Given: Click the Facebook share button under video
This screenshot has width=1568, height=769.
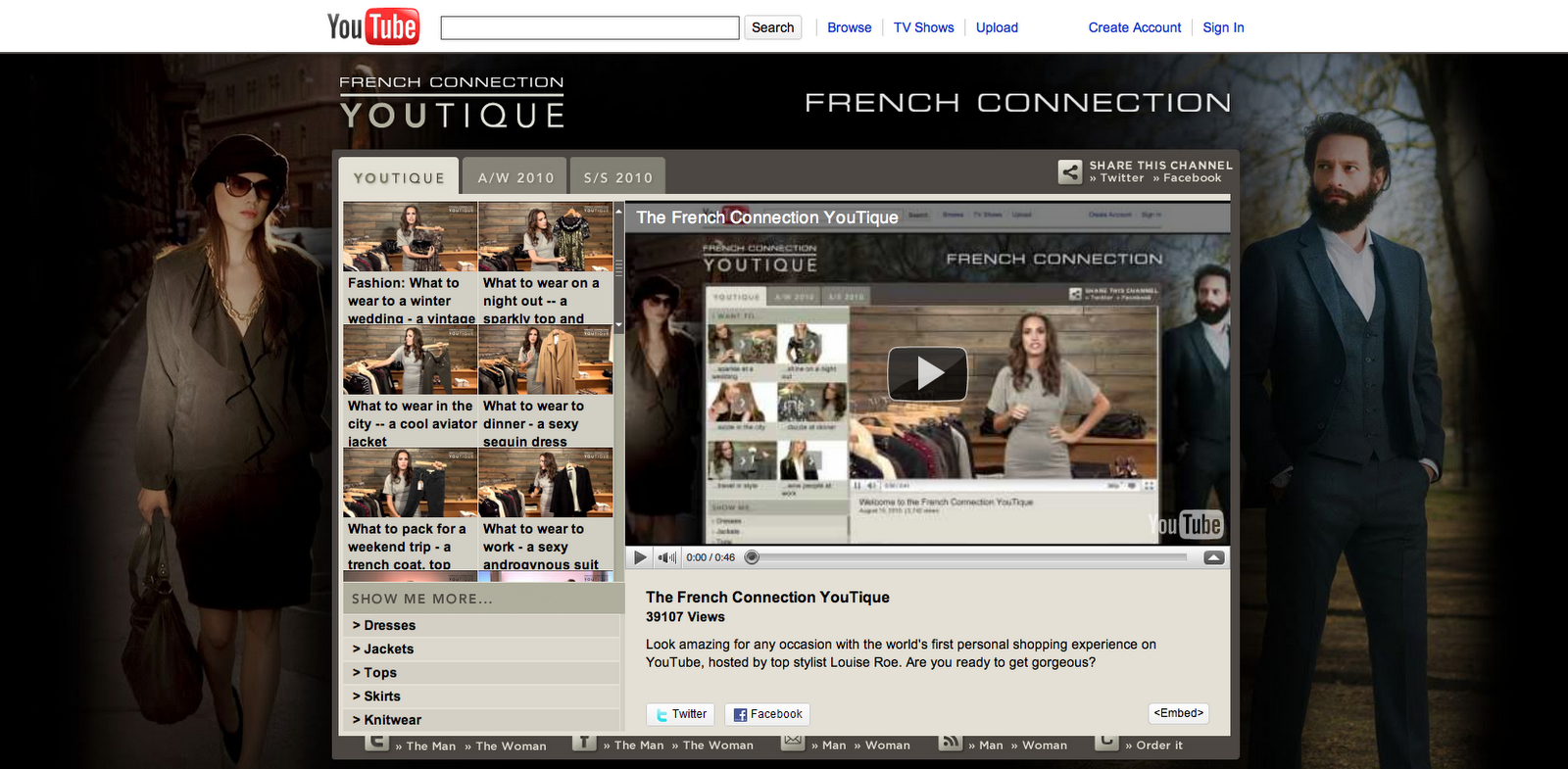Looking at the screenshot, I should click(767, 714).
